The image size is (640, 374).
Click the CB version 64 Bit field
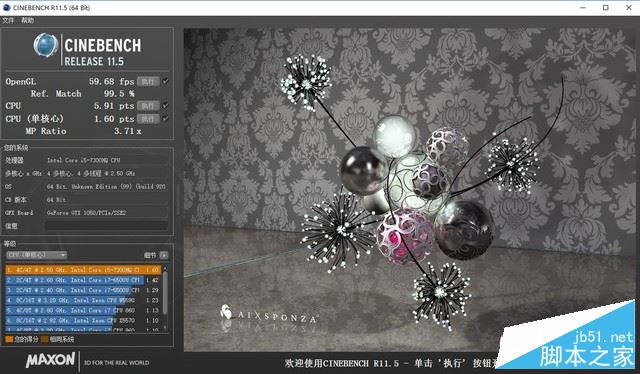pyautogui.click(x=107, y=200)
